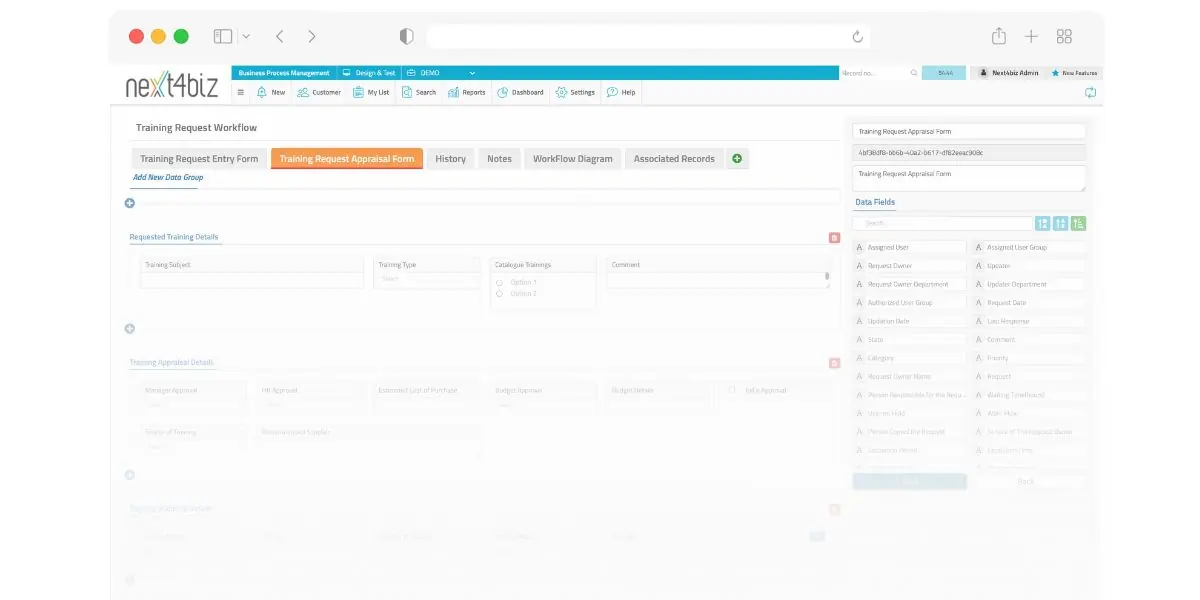Click the green plus add-tab icon

click(x=738, y=159)
